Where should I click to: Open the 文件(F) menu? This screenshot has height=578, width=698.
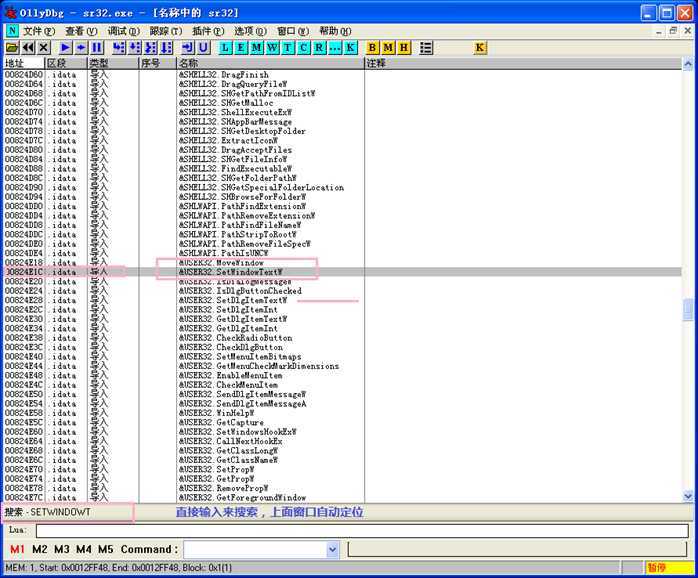(x=39, y=31)
